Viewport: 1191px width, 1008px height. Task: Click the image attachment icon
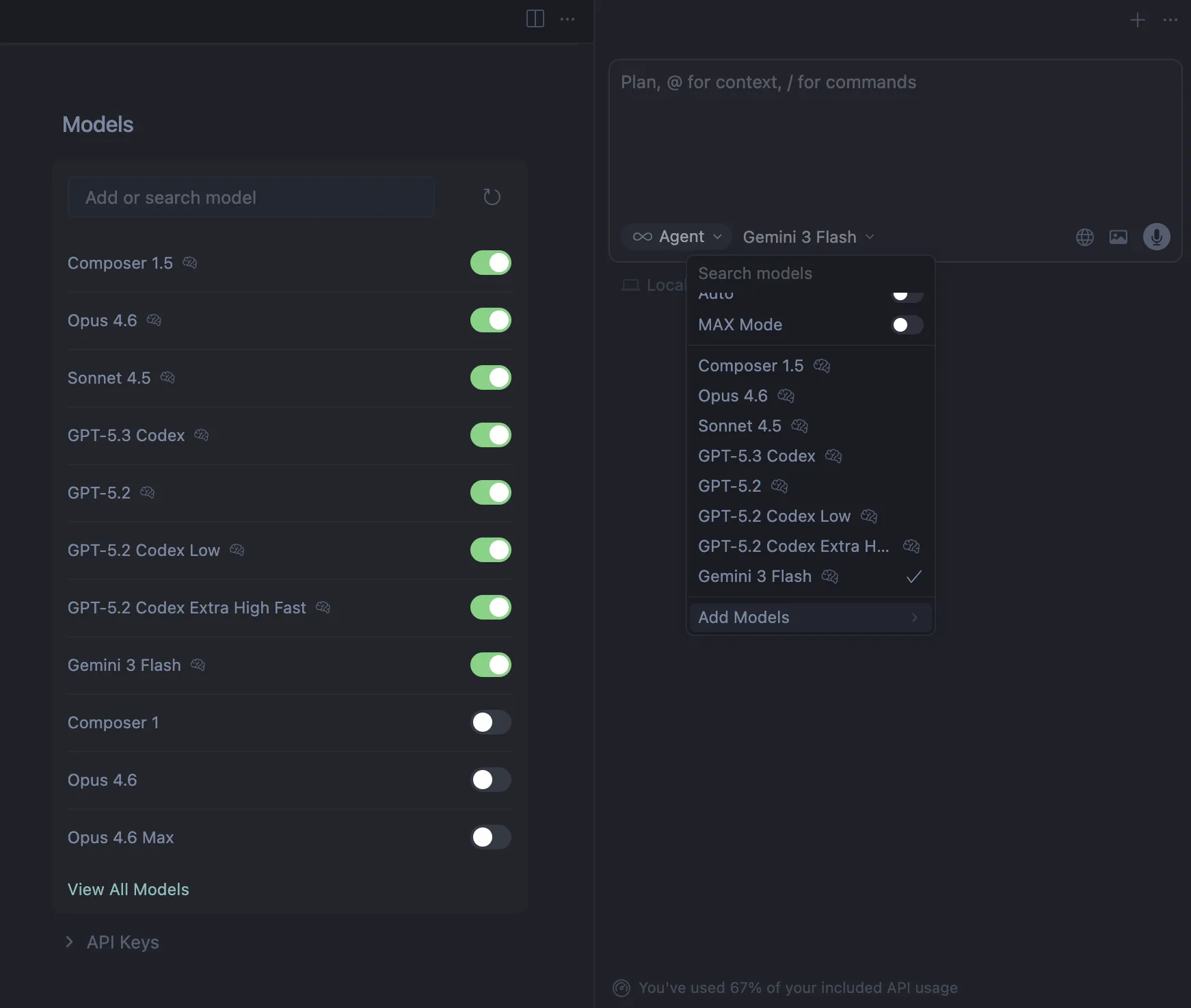pyautogui.click(x=1118, y=237)
